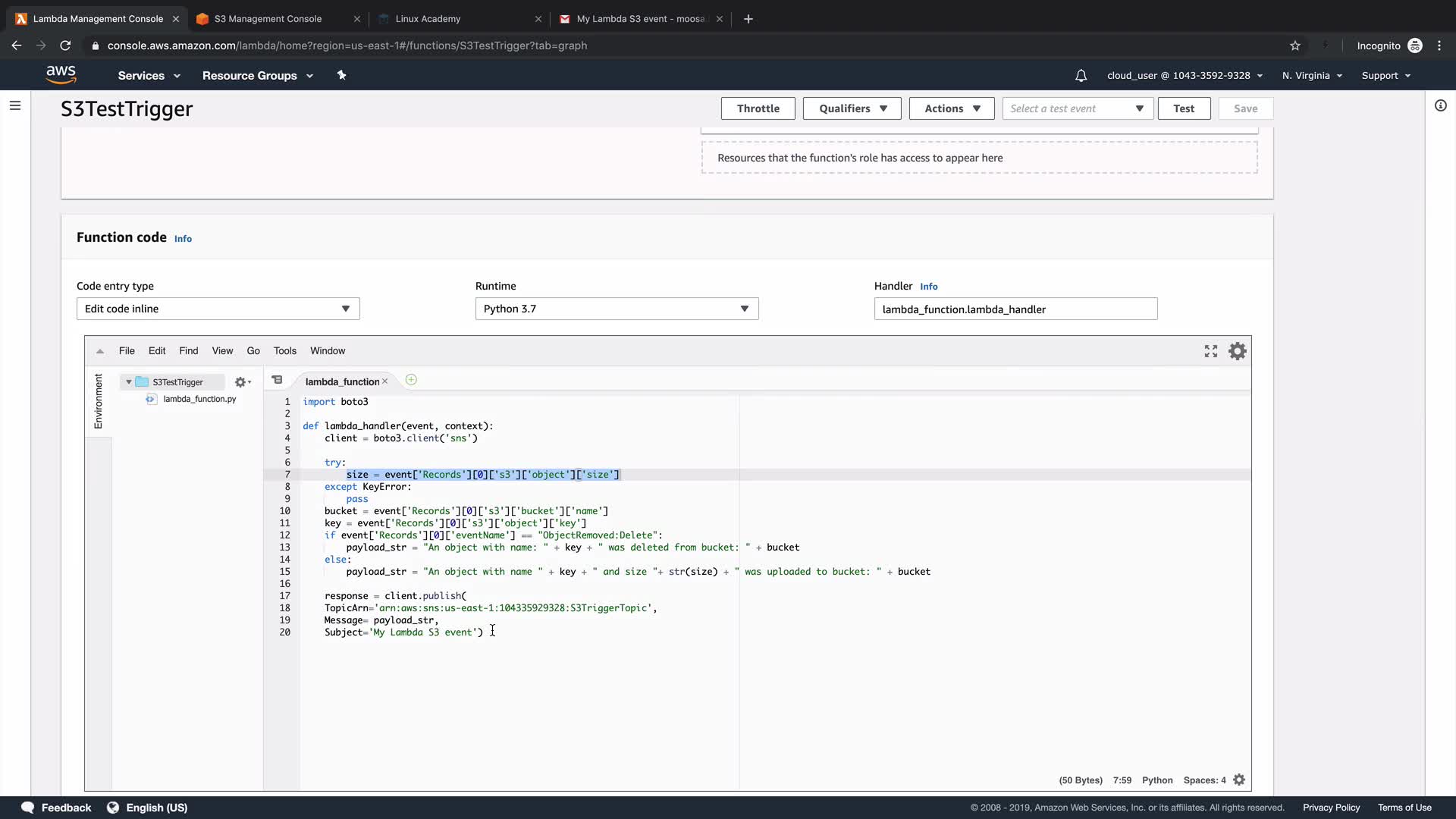Screen dimensions: 1456x819
Task: Open the editor preferences gear icon
Action: (1237, 351)
